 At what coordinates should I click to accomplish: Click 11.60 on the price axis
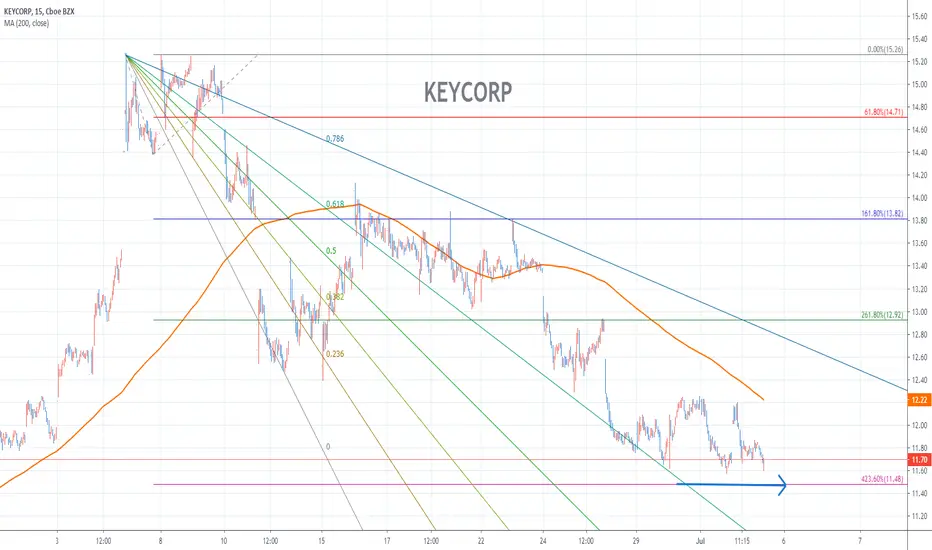[920, 470]
